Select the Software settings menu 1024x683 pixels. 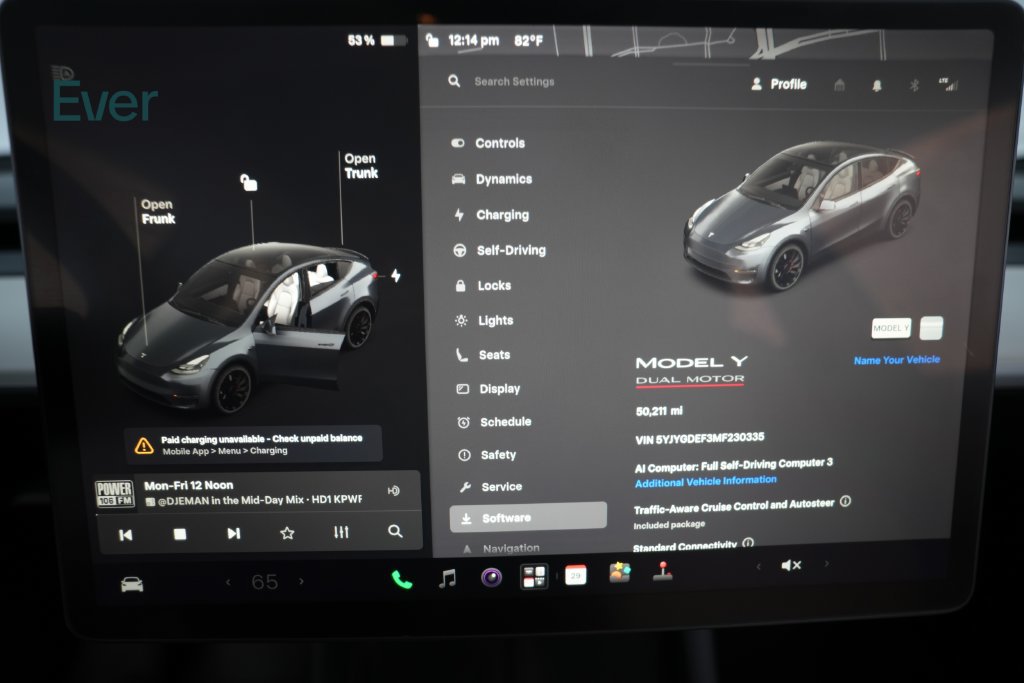pos(528,517)
